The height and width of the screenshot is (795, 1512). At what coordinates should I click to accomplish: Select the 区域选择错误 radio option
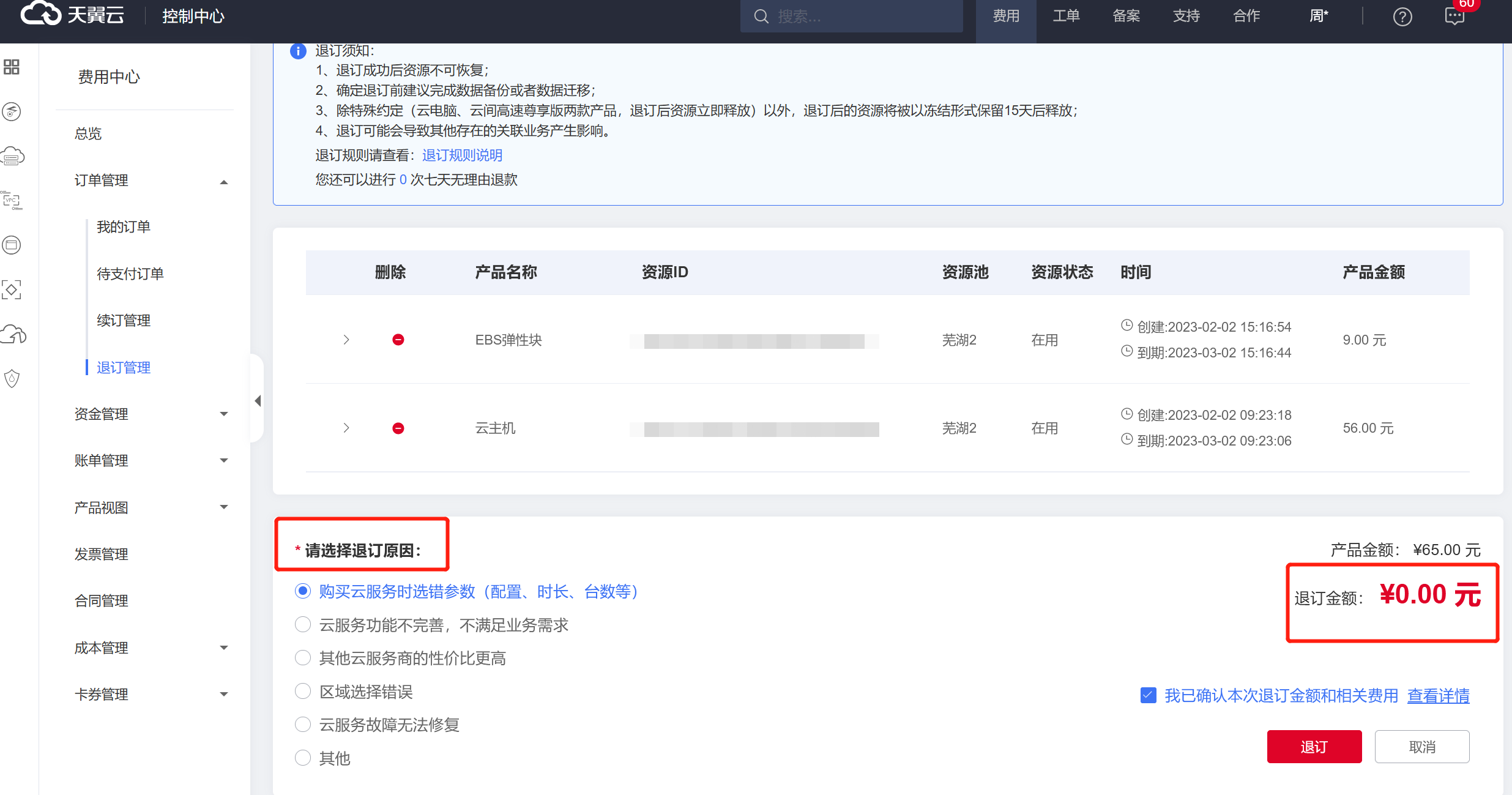click(x=303, y=692)
